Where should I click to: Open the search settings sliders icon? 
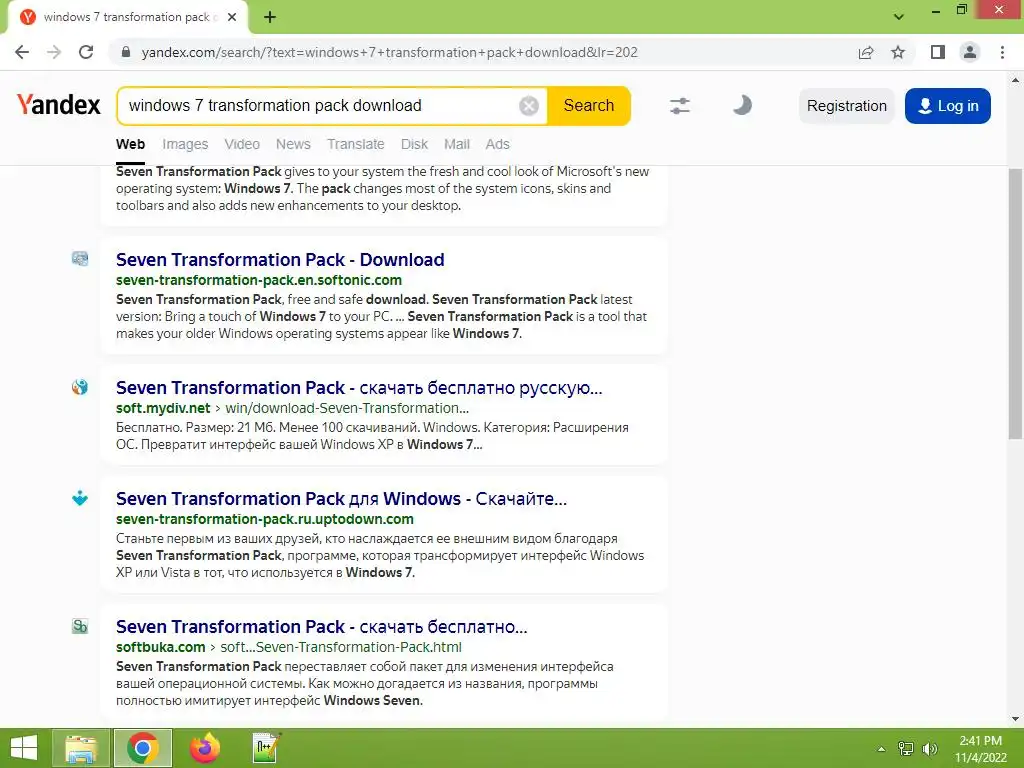[x=680, y=106]
